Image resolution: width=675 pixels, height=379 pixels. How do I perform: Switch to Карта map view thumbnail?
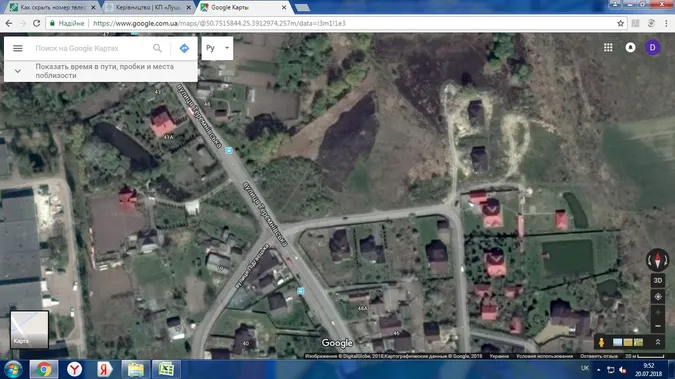(29, 329)
